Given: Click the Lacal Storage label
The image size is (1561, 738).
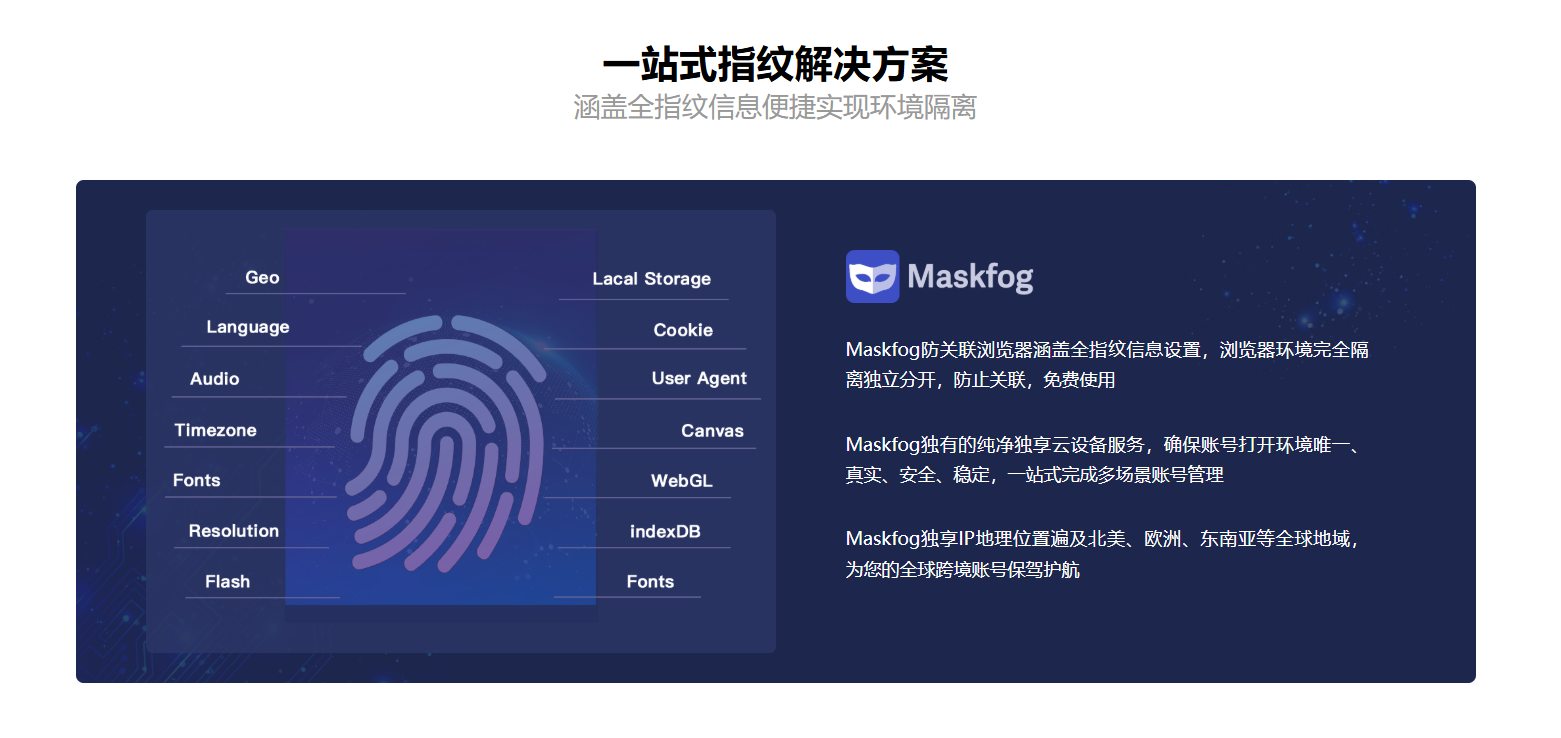Looking at the screenshot, I should click(x=652, y=279).
